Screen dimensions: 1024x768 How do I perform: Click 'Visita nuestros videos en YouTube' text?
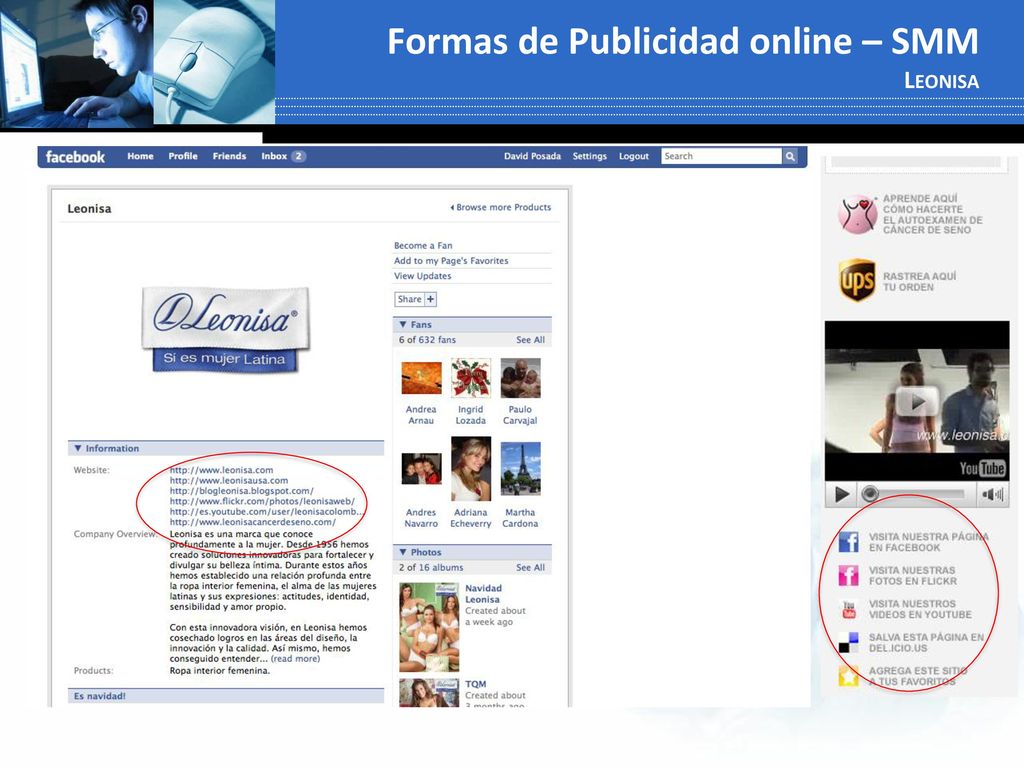click(920, 609)
